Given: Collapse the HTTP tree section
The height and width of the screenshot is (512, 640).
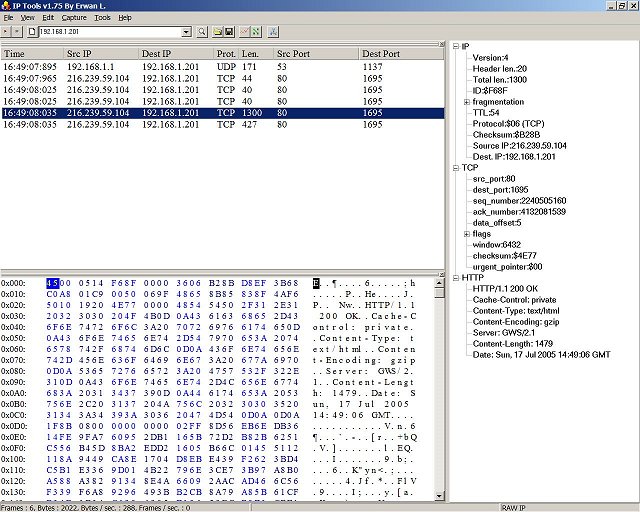Looking at the screenshot, I should tap(455, 277).
